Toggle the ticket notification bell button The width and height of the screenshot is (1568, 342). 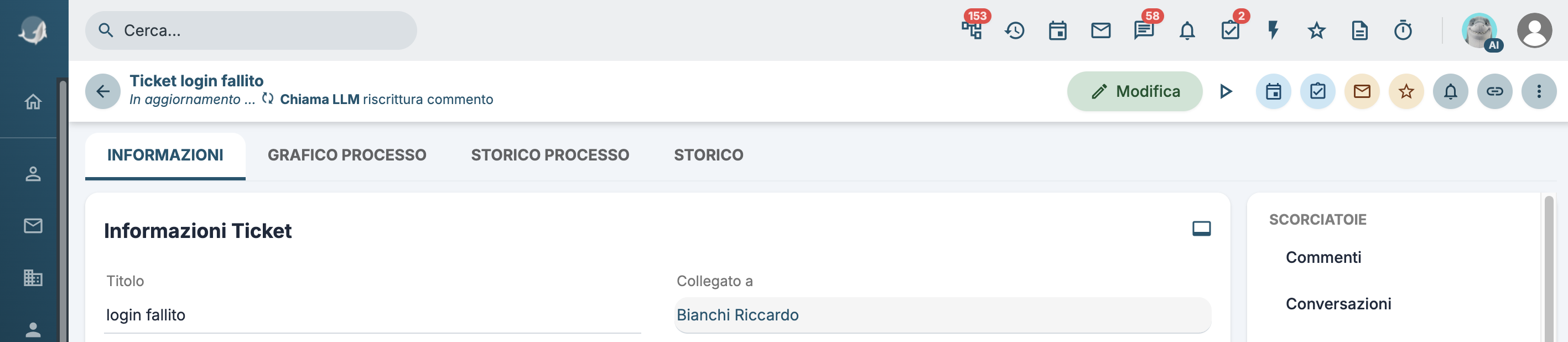click(x=1451, y=91)
